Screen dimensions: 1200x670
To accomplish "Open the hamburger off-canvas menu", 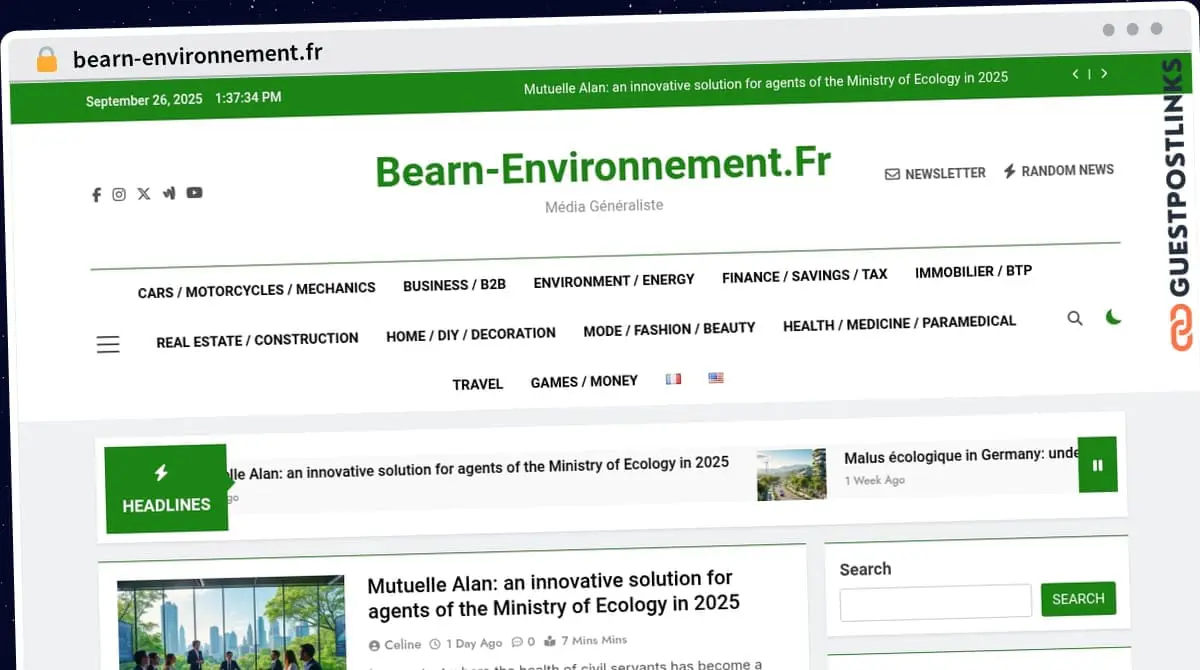I will 108,344.
